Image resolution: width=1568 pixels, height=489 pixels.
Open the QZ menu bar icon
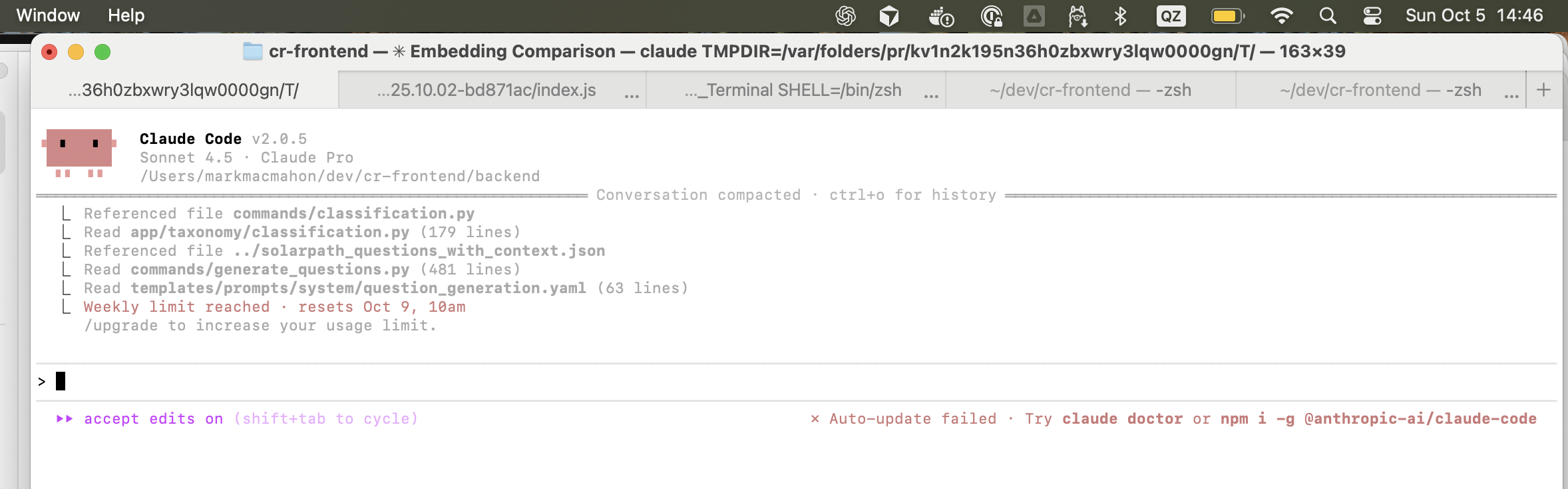(1171, 16)
